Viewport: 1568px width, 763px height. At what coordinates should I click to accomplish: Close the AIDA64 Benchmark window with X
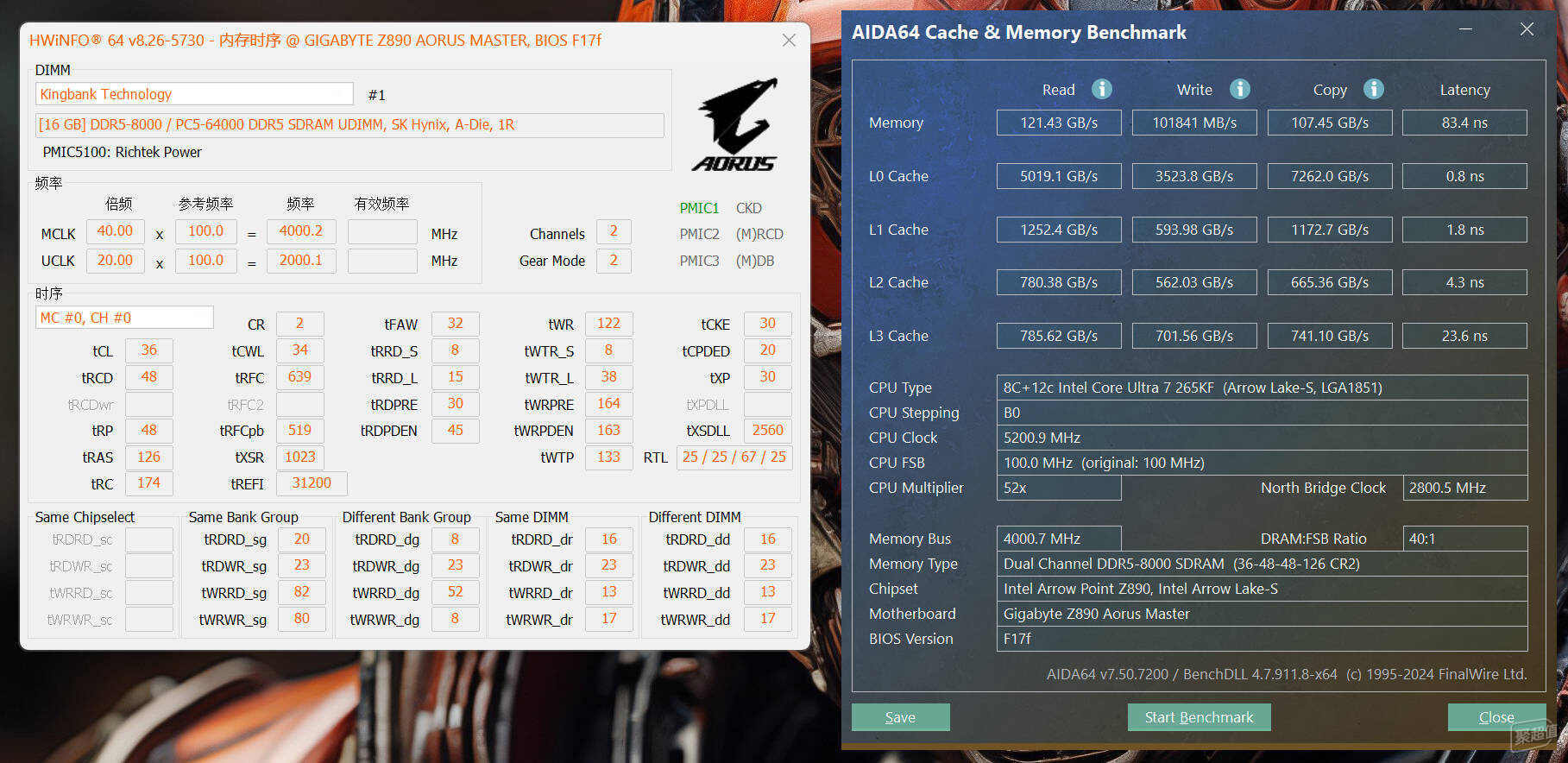click(1527, 29)
